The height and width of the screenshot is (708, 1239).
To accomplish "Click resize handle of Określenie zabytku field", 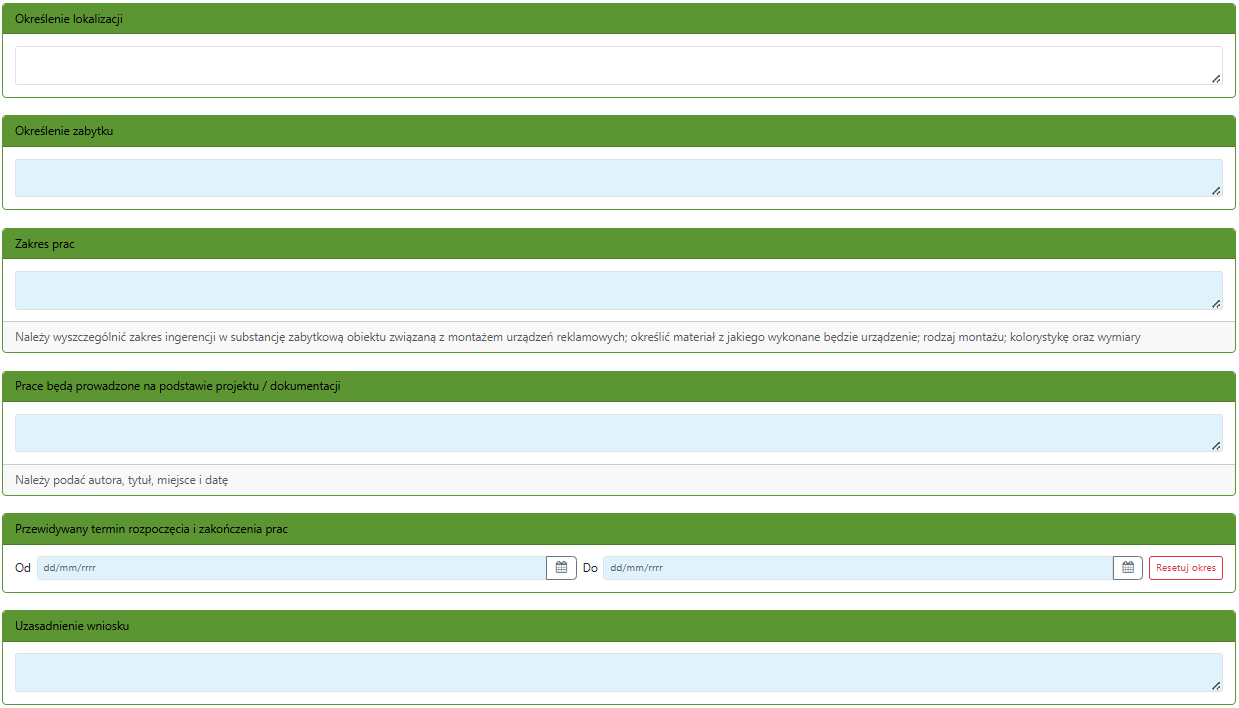I will coord(1216,190).
